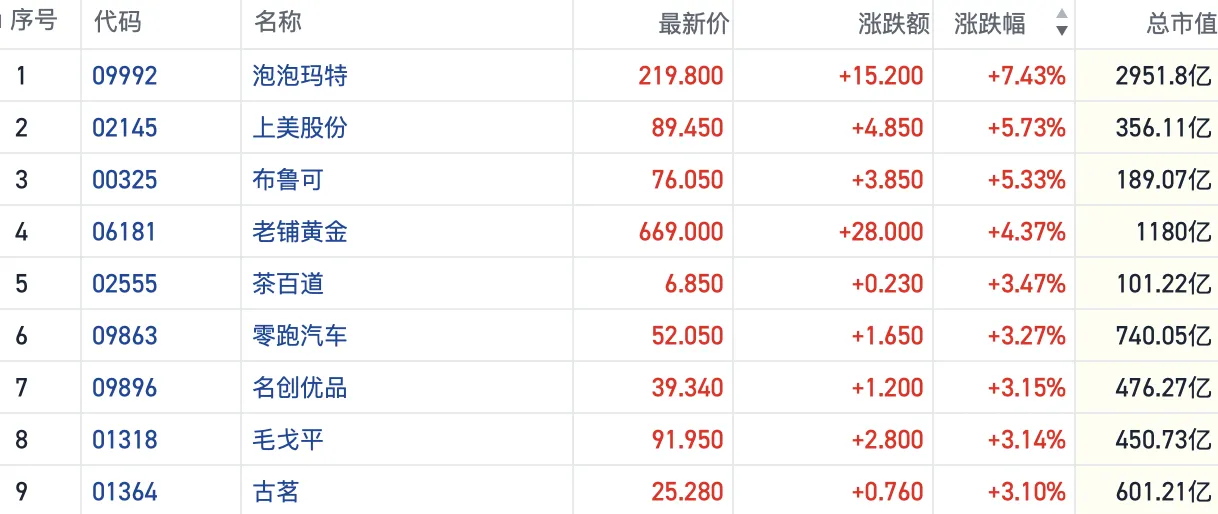This screenshot has width=1218, height=514.
Task: Sort the table by 涨跌额 column
Action: [893, 24]
